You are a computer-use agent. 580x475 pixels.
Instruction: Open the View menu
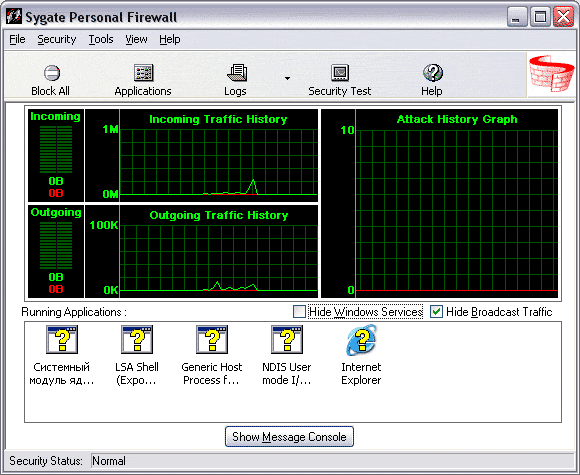tap(136, 39)
